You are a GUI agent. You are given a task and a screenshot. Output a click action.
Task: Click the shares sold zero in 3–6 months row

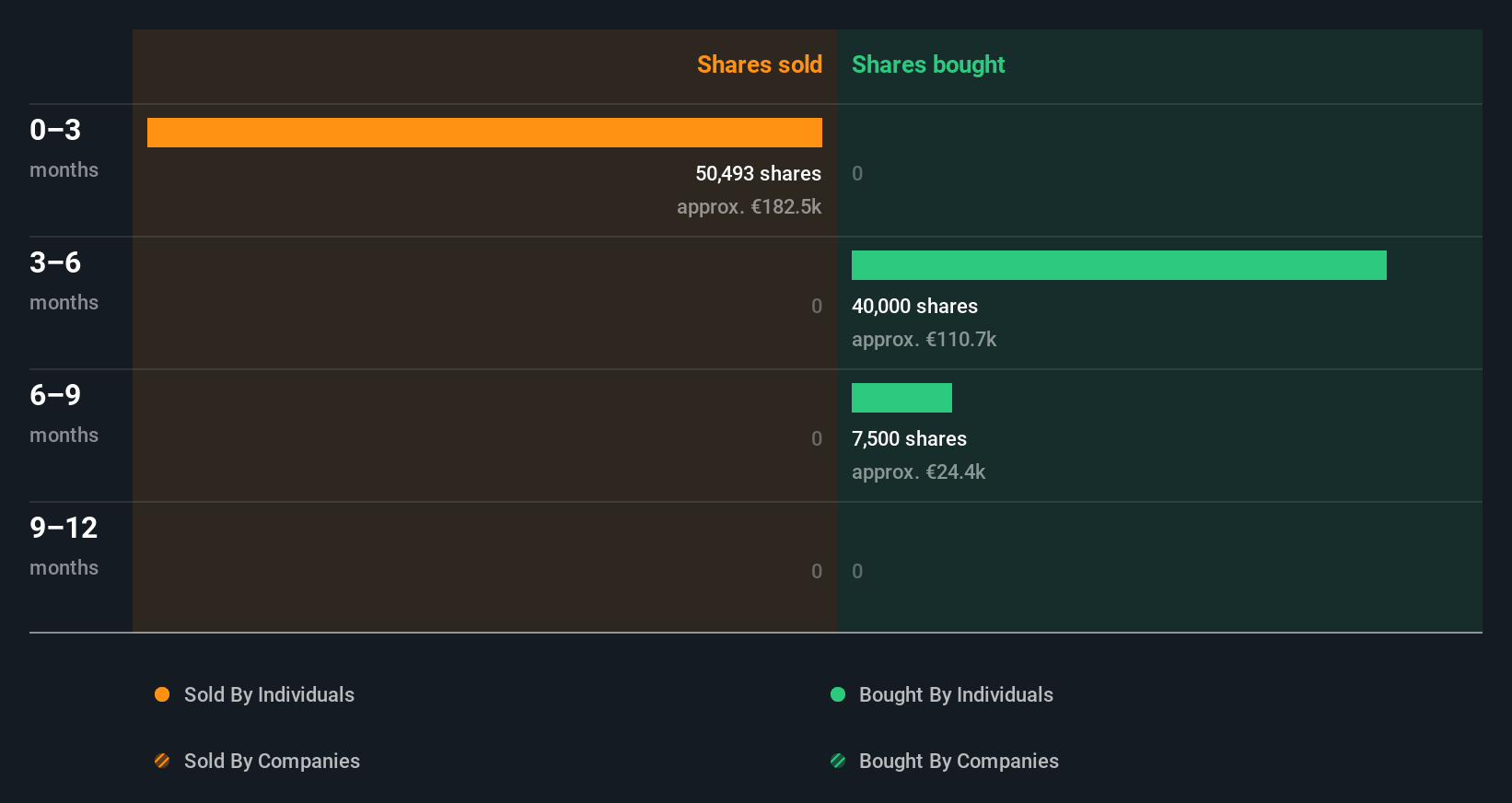click(x=817, y=306)
